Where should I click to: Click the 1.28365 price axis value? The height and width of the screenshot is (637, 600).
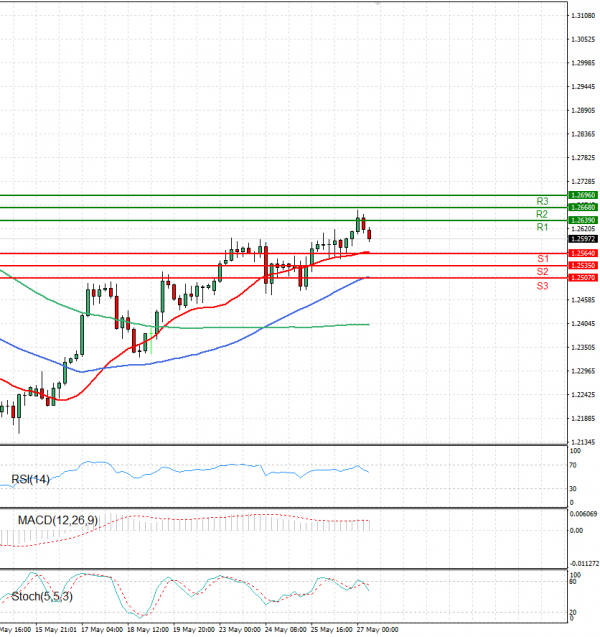click(x=583, y=134)
